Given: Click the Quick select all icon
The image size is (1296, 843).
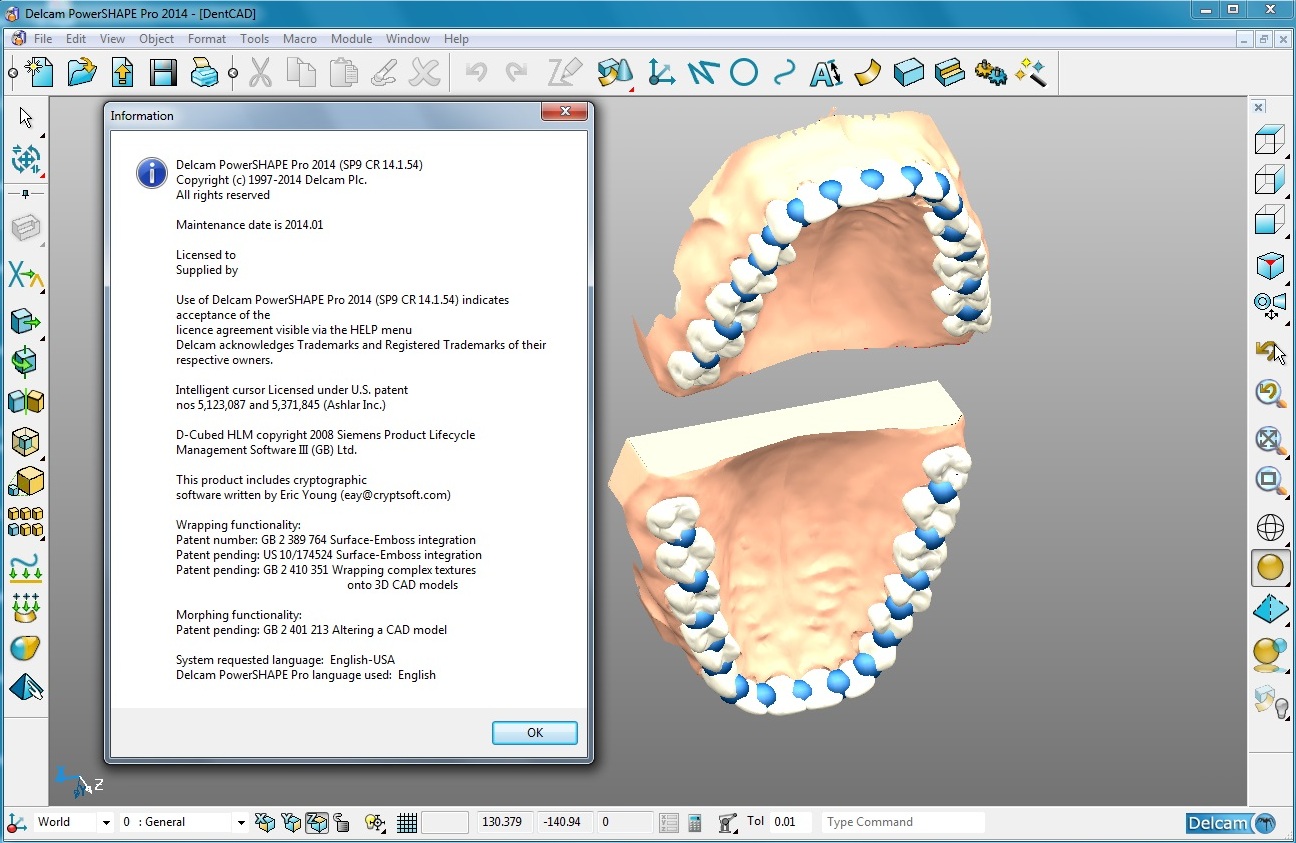Looking at the screenshot, I should coord(25,159).
